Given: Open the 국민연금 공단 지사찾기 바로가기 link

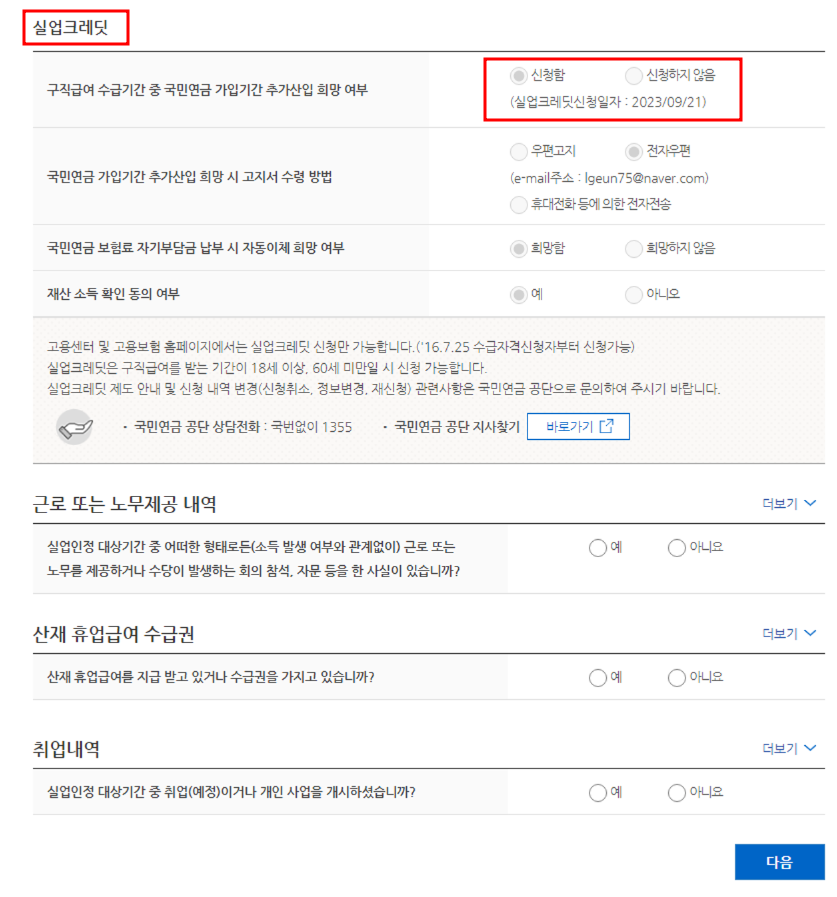Looking at the screenshot, I should click(x=578, y=426).
